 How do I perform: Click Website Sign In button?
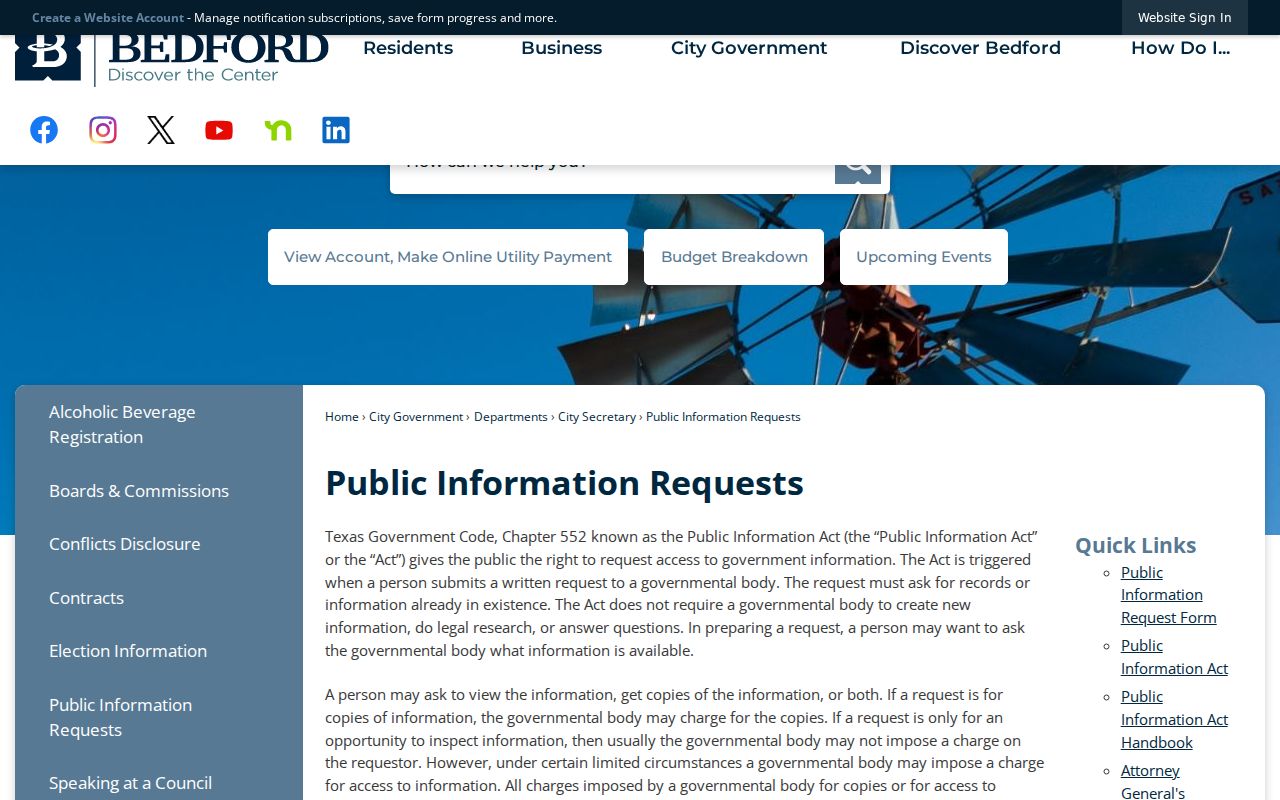[x=1185, y=17]
